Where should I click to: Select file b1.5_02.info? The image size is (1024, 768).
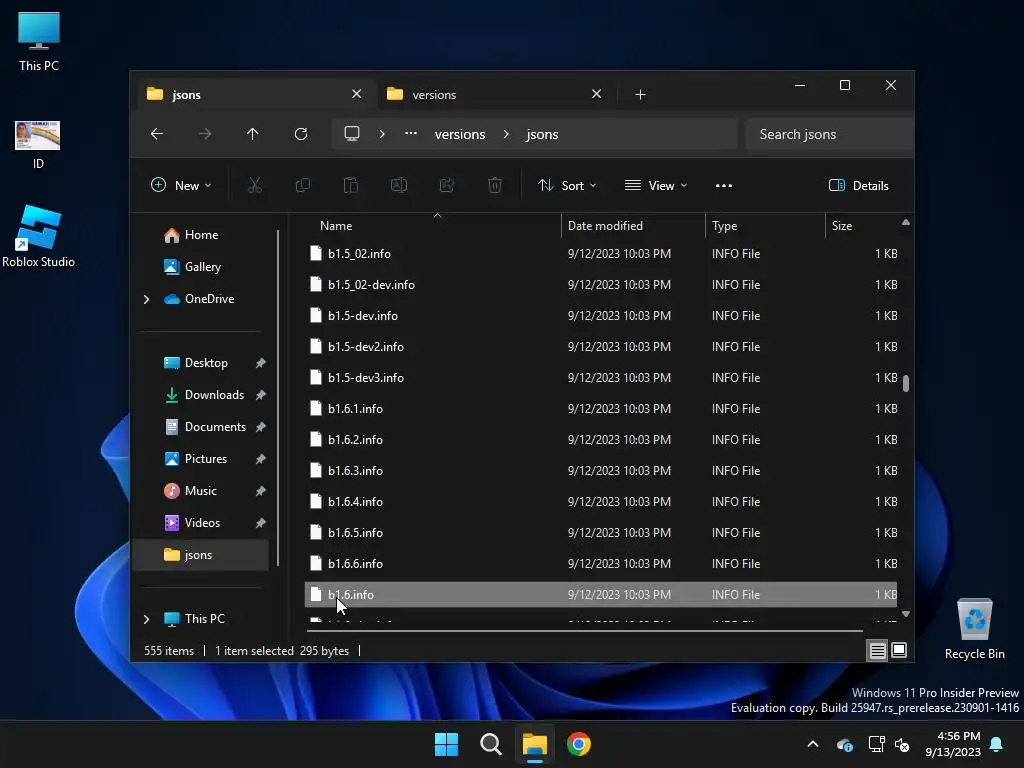[601, 253]
